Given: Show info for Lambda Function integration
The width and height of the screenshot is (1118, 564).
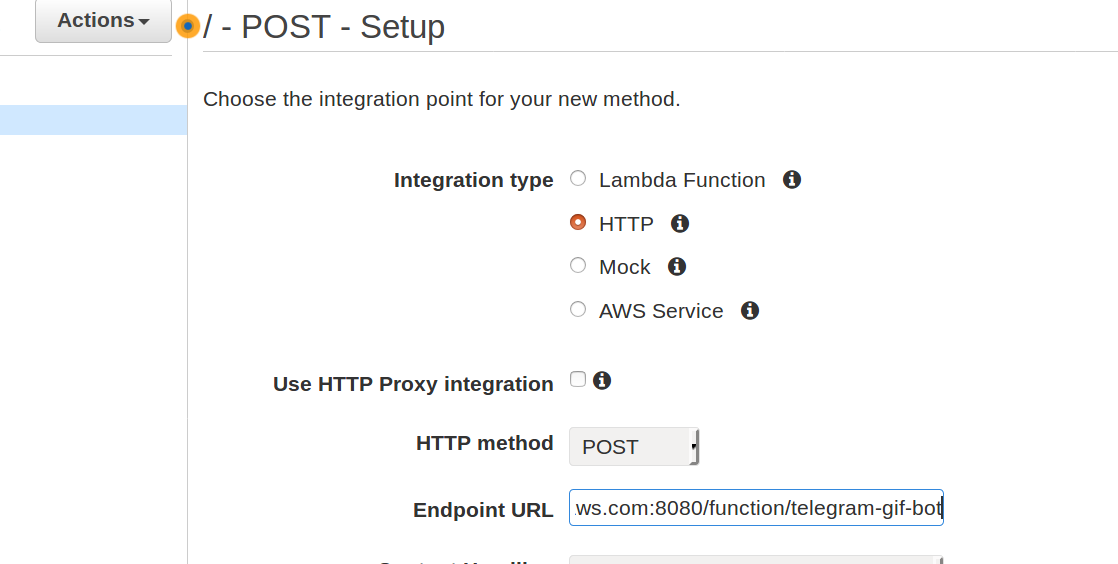Looking at the screenshot, I should (x=791, y=180).
